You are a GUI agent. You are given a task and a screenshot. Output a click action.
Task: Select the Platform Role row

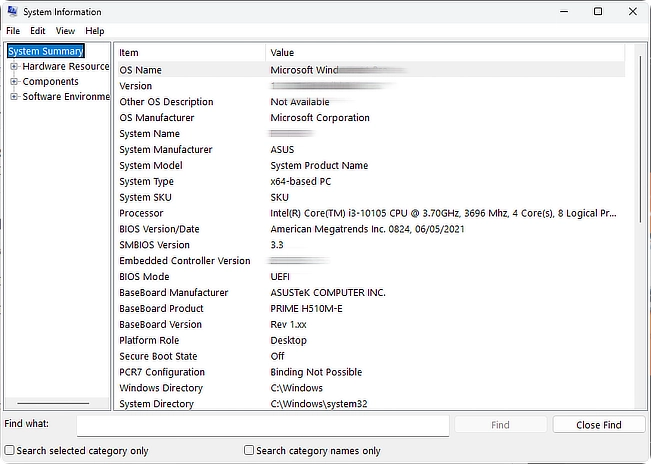[x=371, y=340]
